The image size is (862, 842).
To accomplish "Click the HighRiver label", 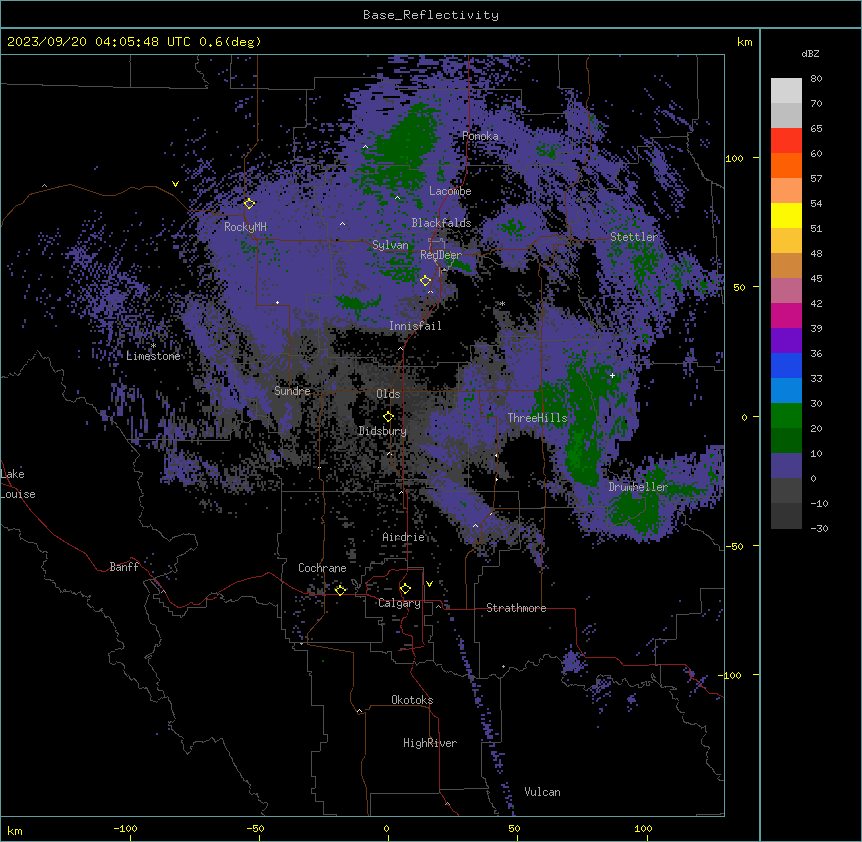I will 430,743.
